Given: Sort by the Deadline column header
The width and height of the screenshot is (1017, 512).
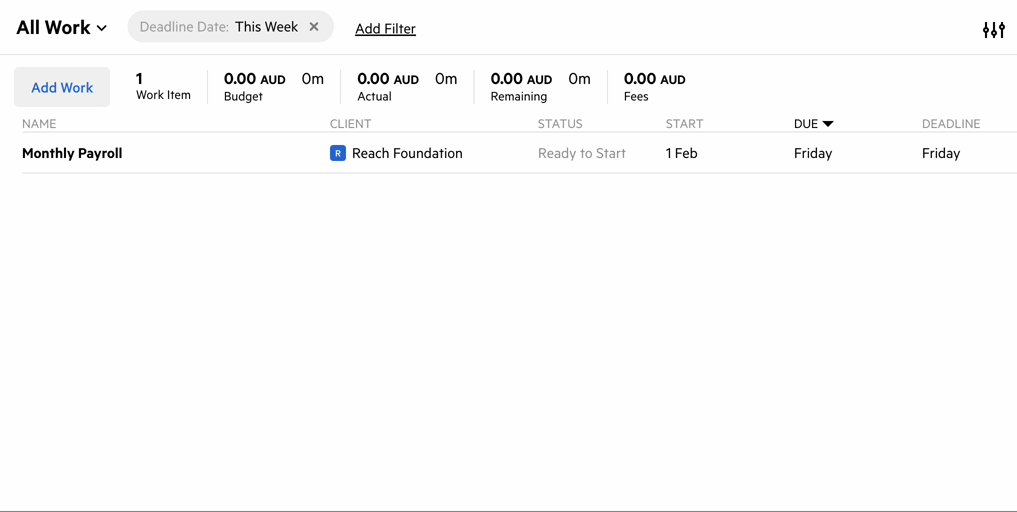Looking at the screenshot, I should tap(951, 124).
